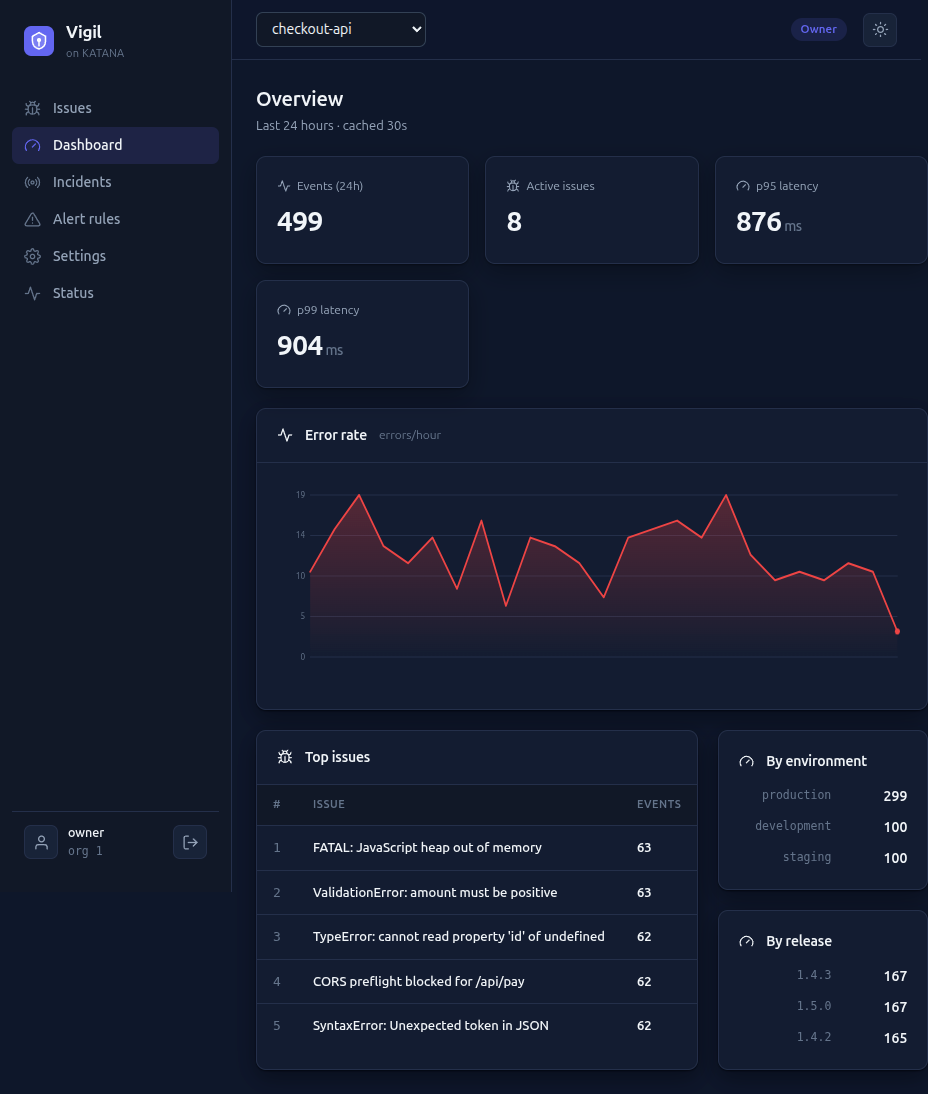Click the gauge icon in p95 latency card

pos(742,186)
